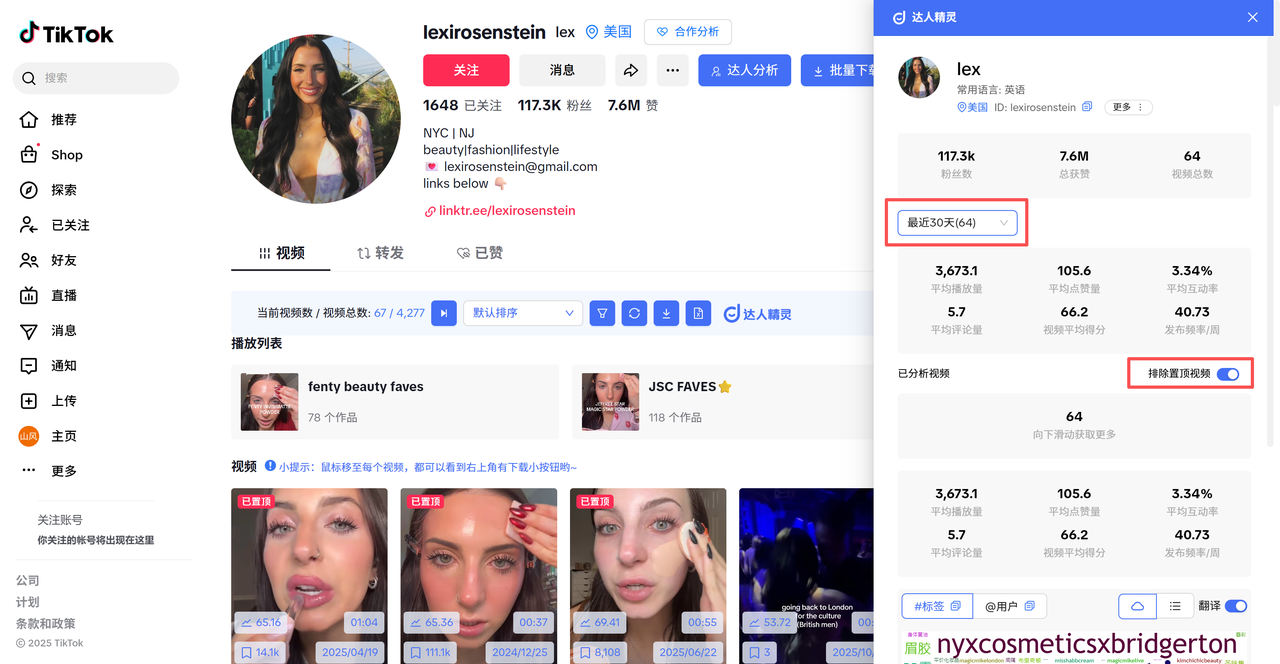Open the three-dot more options button

[x=673, y=70]
